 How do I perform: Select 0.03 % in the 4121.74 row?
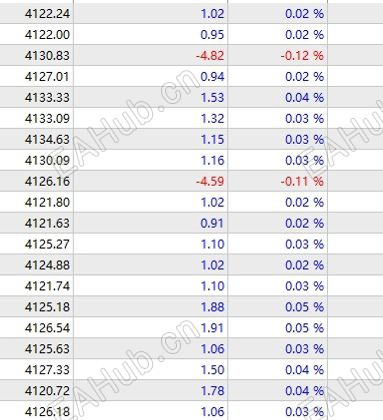pos(304,286)
